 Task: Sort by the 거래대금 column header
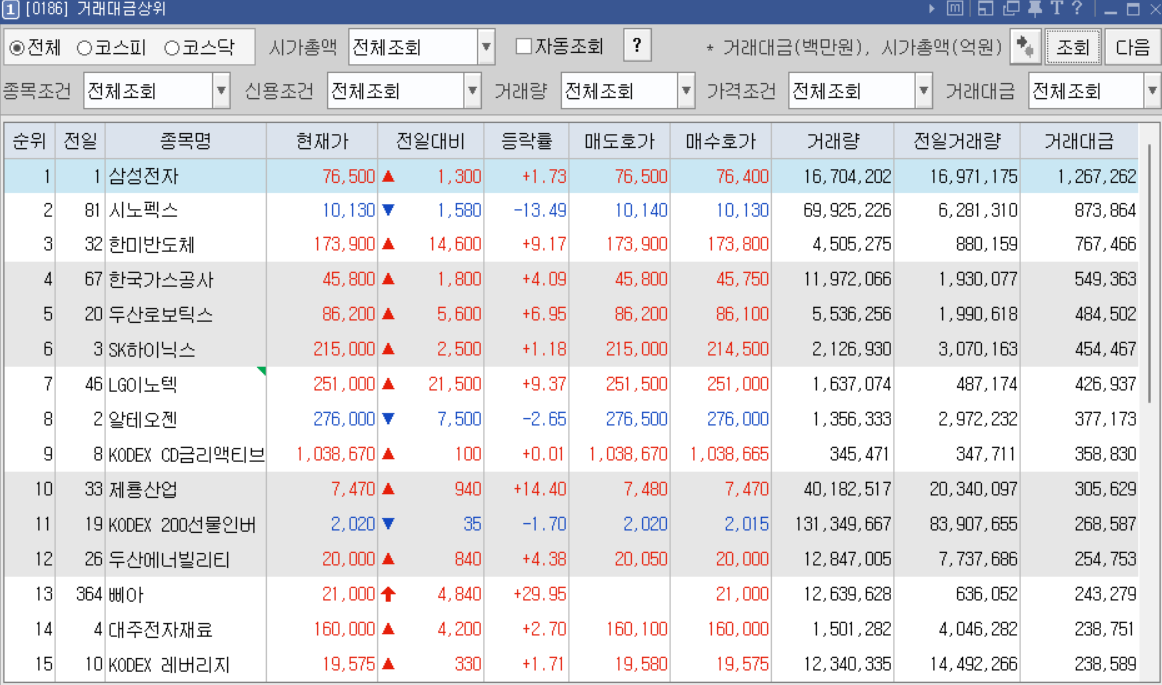(x=1079, y=141)
